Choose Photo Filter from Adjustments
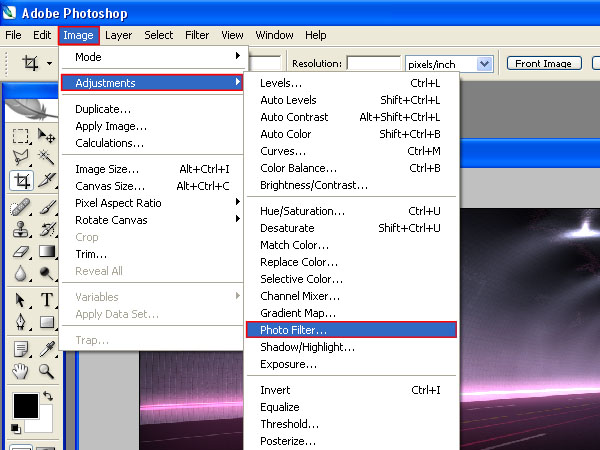 coord(351,330)
